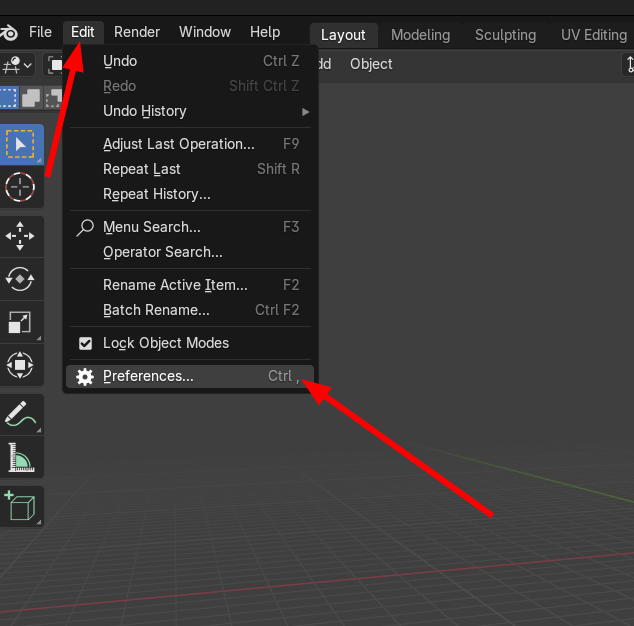Open the editor type dropdown
This screenshot has width=634, height=626.
(x=17, y=65)
